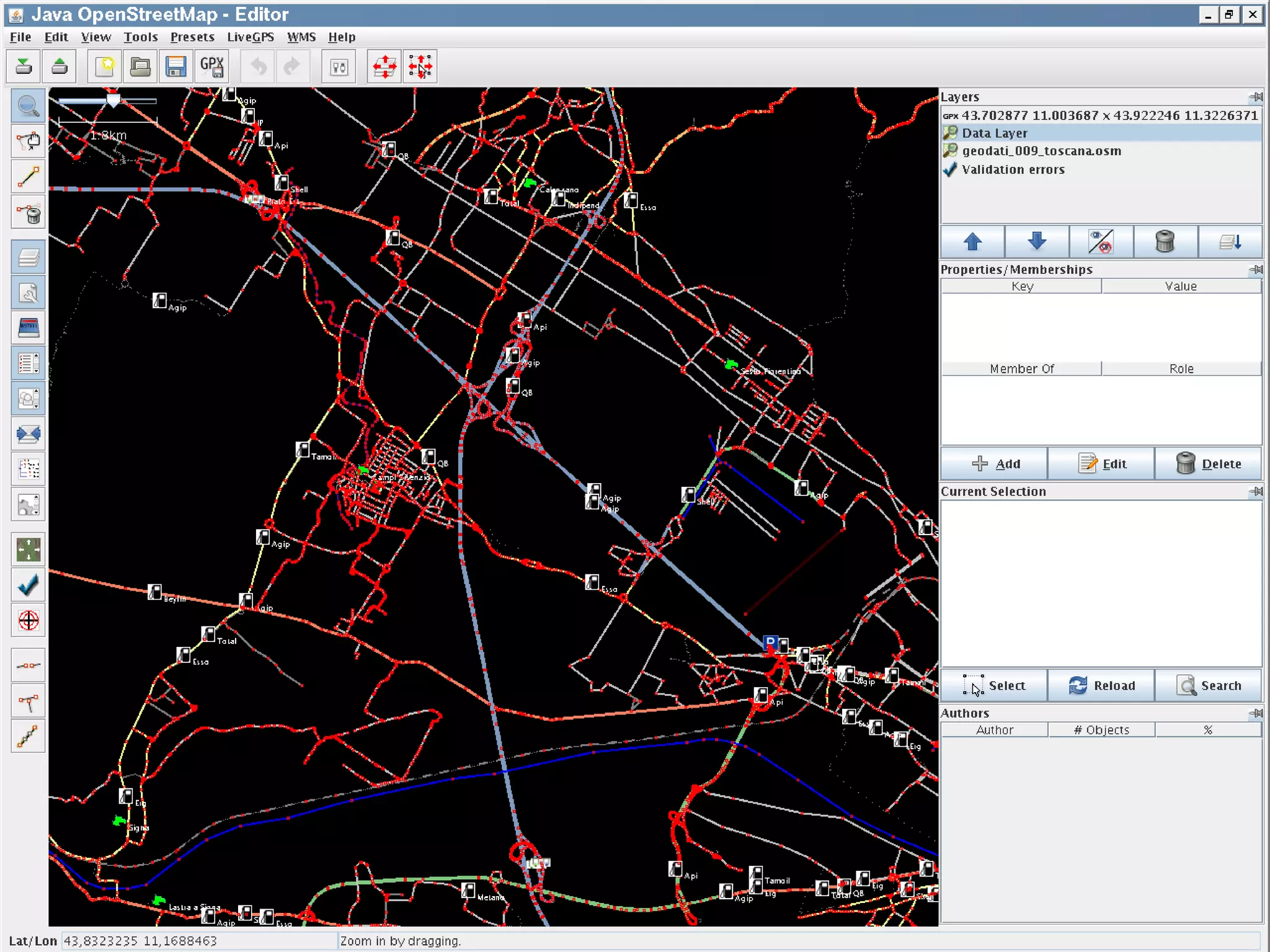Viewport: 1270px width, 952px height.
Task: Open the Presets menu
Action: click(x=192, y=37)
